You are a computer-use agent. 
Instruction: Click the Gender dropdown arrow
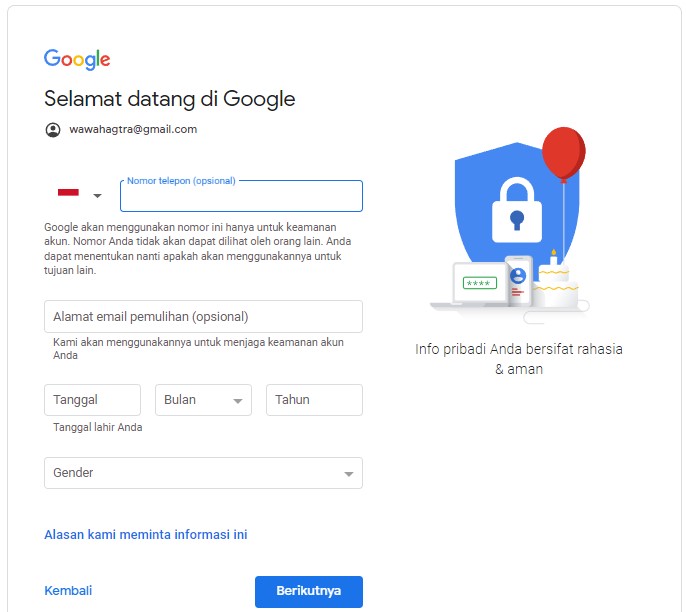coord(348,474)
